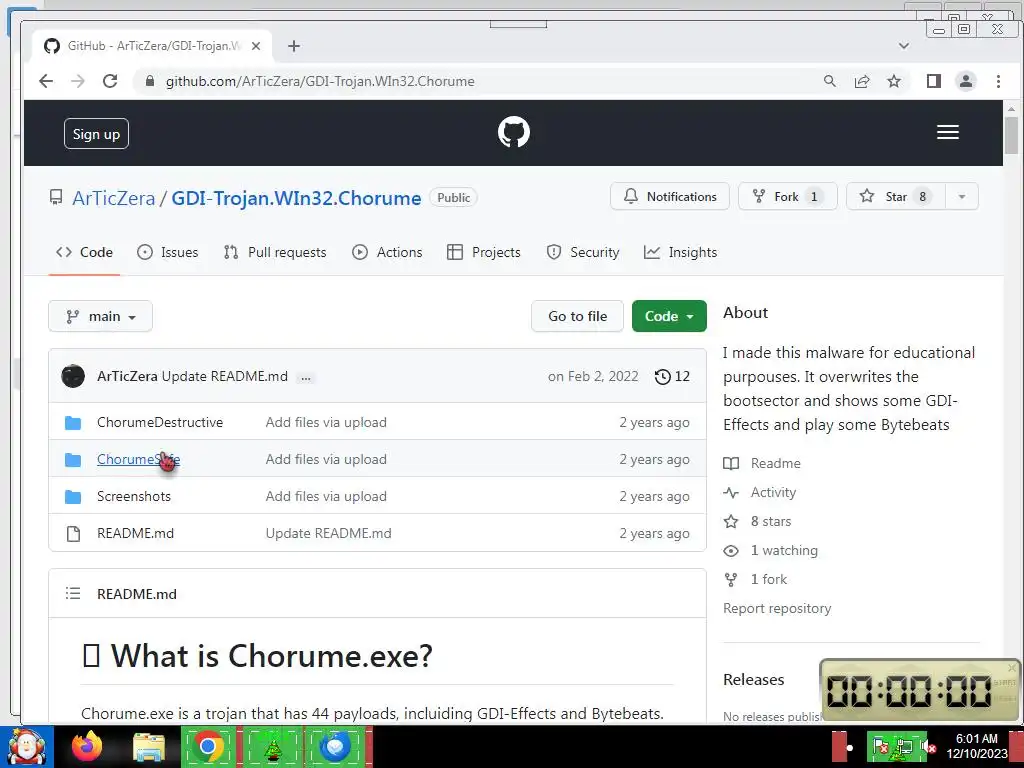Click the browser forward arrow
The image size is (1024, 768).
click(78, 81)
